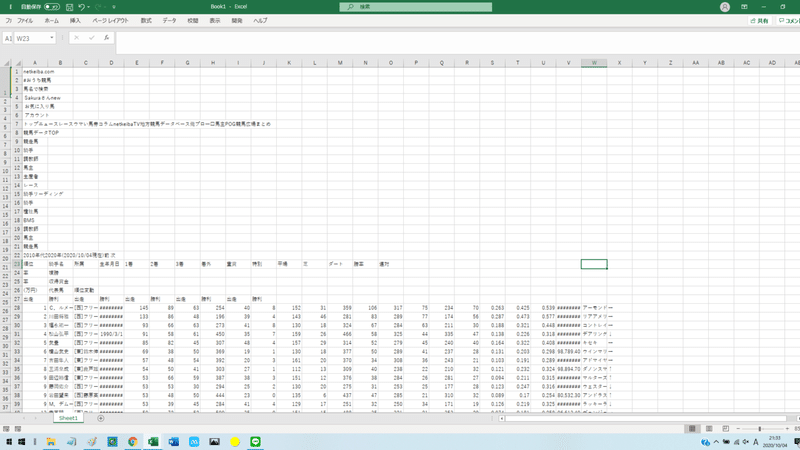Click the confirm checkmark in formula bar
The image size is (800, 450).
[x=91, y=38]
